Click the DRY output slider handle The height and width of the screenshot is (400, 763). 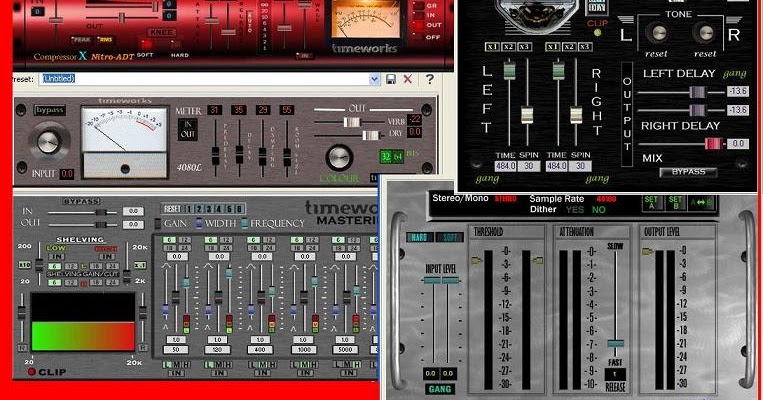pyautogui.click(x=371, y=135)
